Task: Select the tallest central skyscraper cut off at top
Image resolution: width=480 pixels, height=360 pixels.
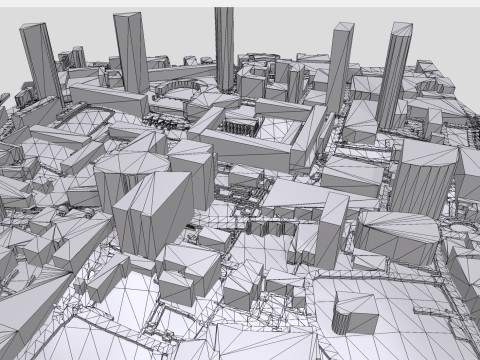Action: [x=225, y=49]
